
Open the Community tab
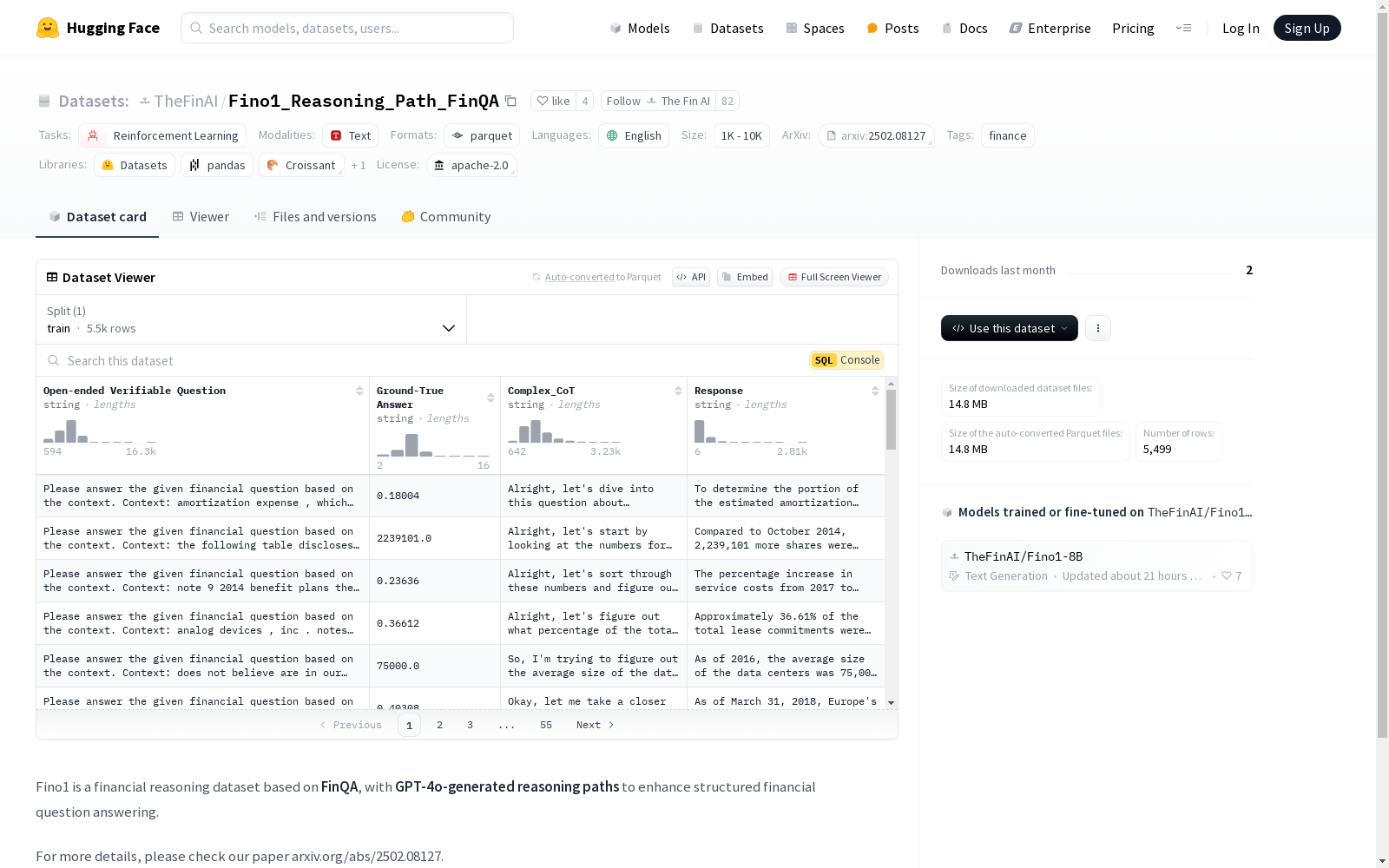click(446, 217)
